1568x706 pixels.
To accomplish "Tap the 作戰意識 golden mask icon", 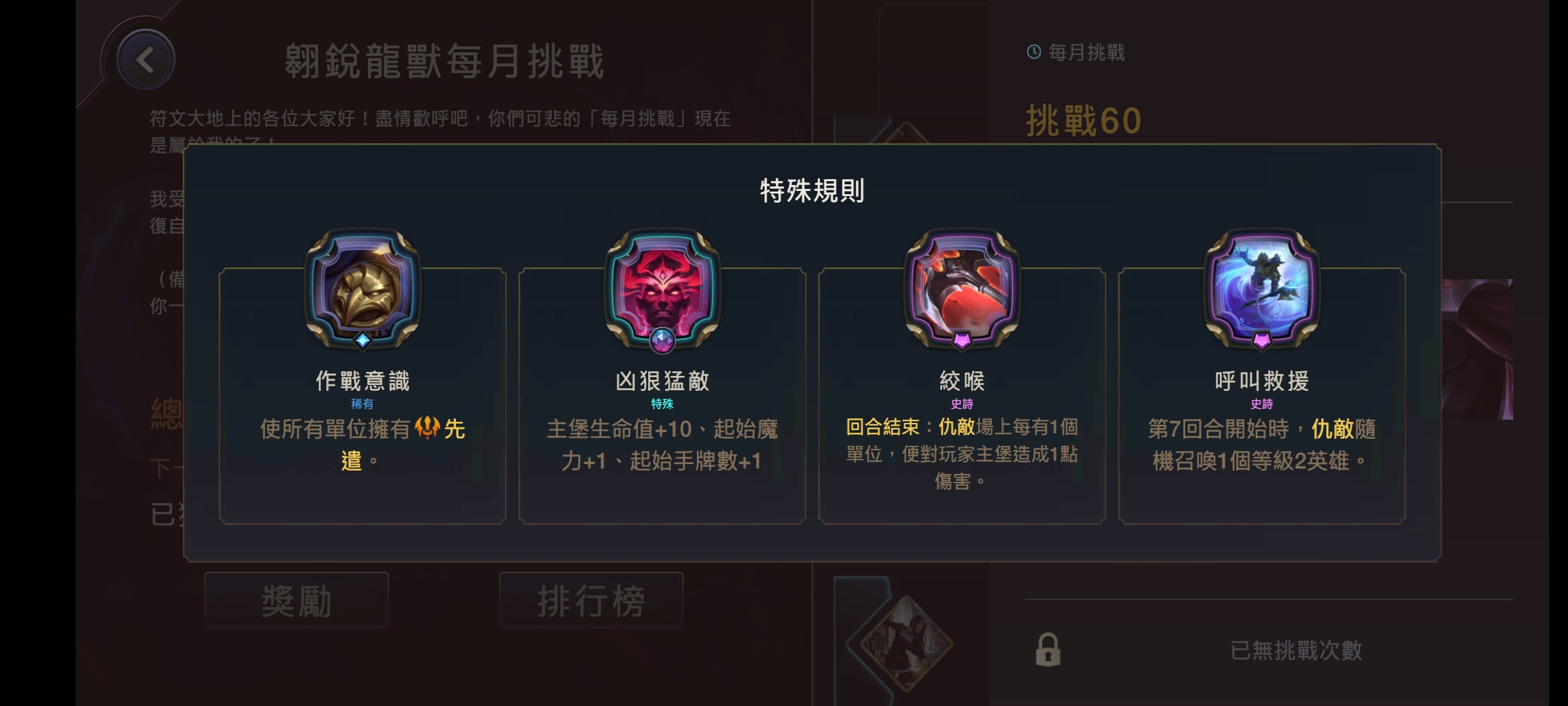I will click(363, 288).
